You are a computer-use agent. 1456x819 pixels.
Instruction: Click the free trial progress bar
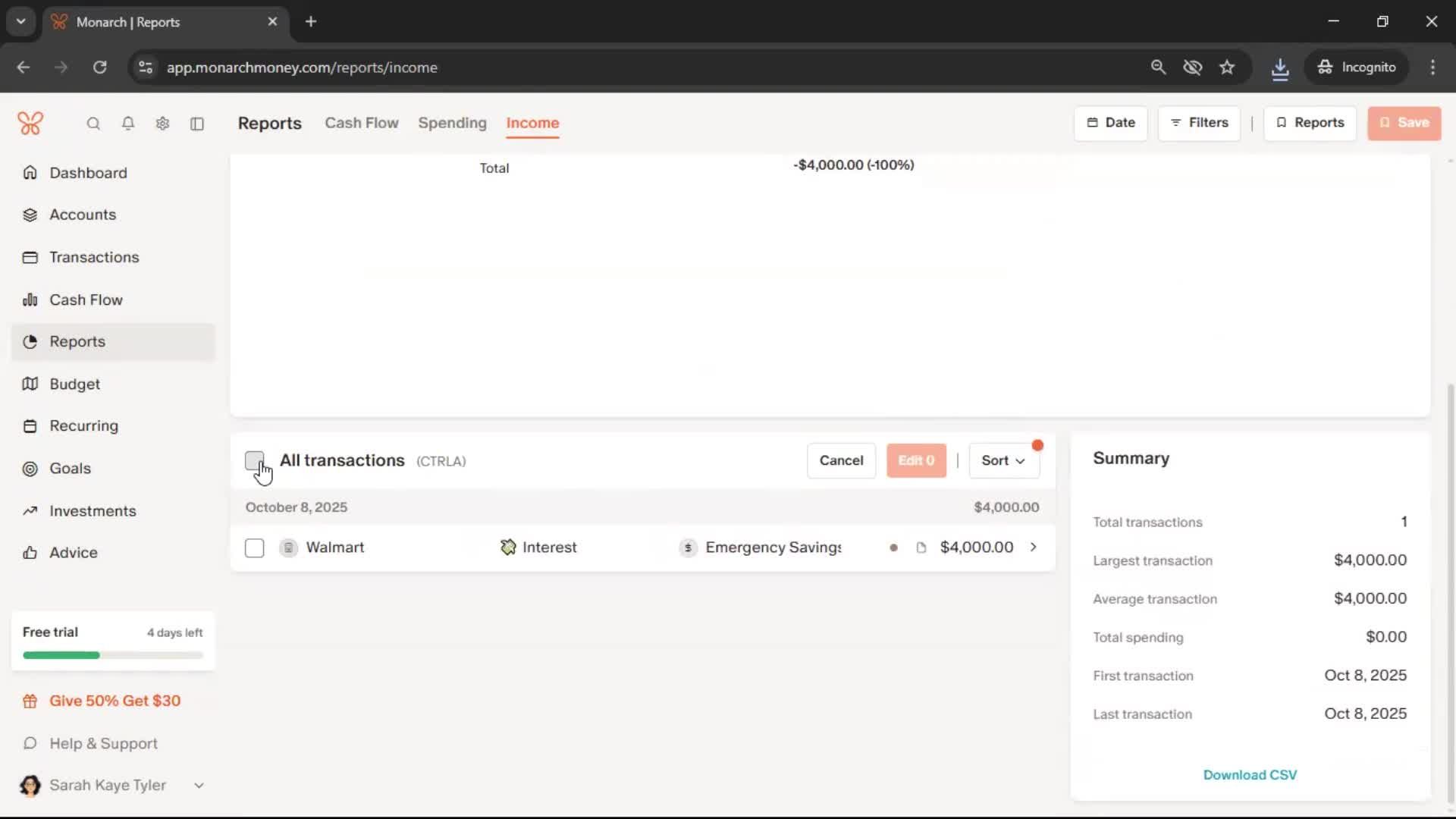(x=113, y=655)
